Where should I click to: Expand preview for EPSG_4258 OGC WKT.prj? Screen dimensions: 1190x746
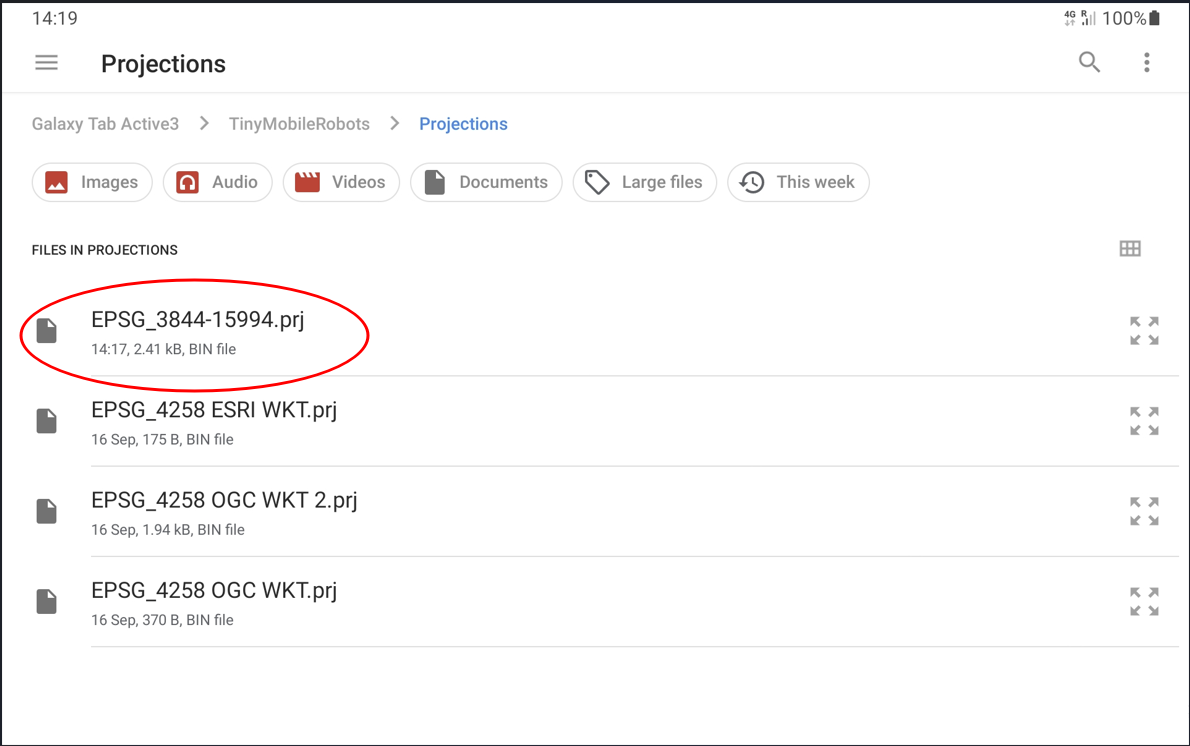(x=1144, y=601)
